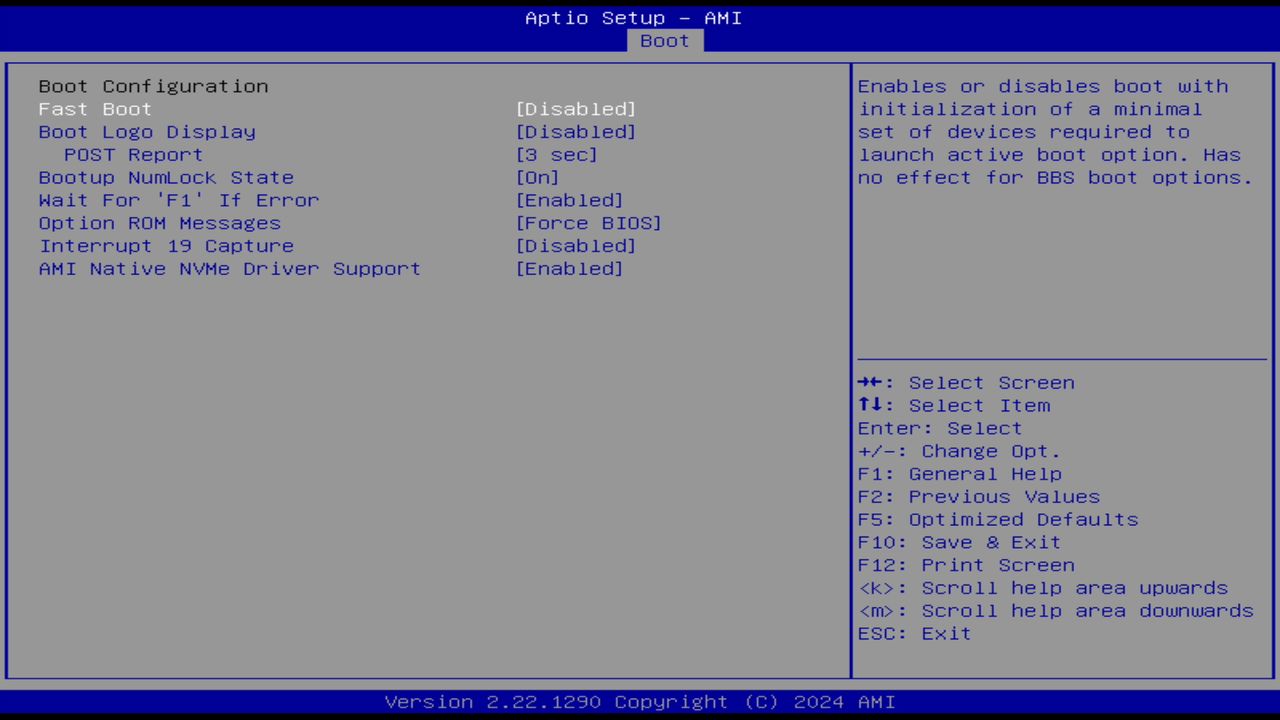Open Boot Logo Display [Disabled] value
This screenshot has height=720, width=1280.
point(576,132)
